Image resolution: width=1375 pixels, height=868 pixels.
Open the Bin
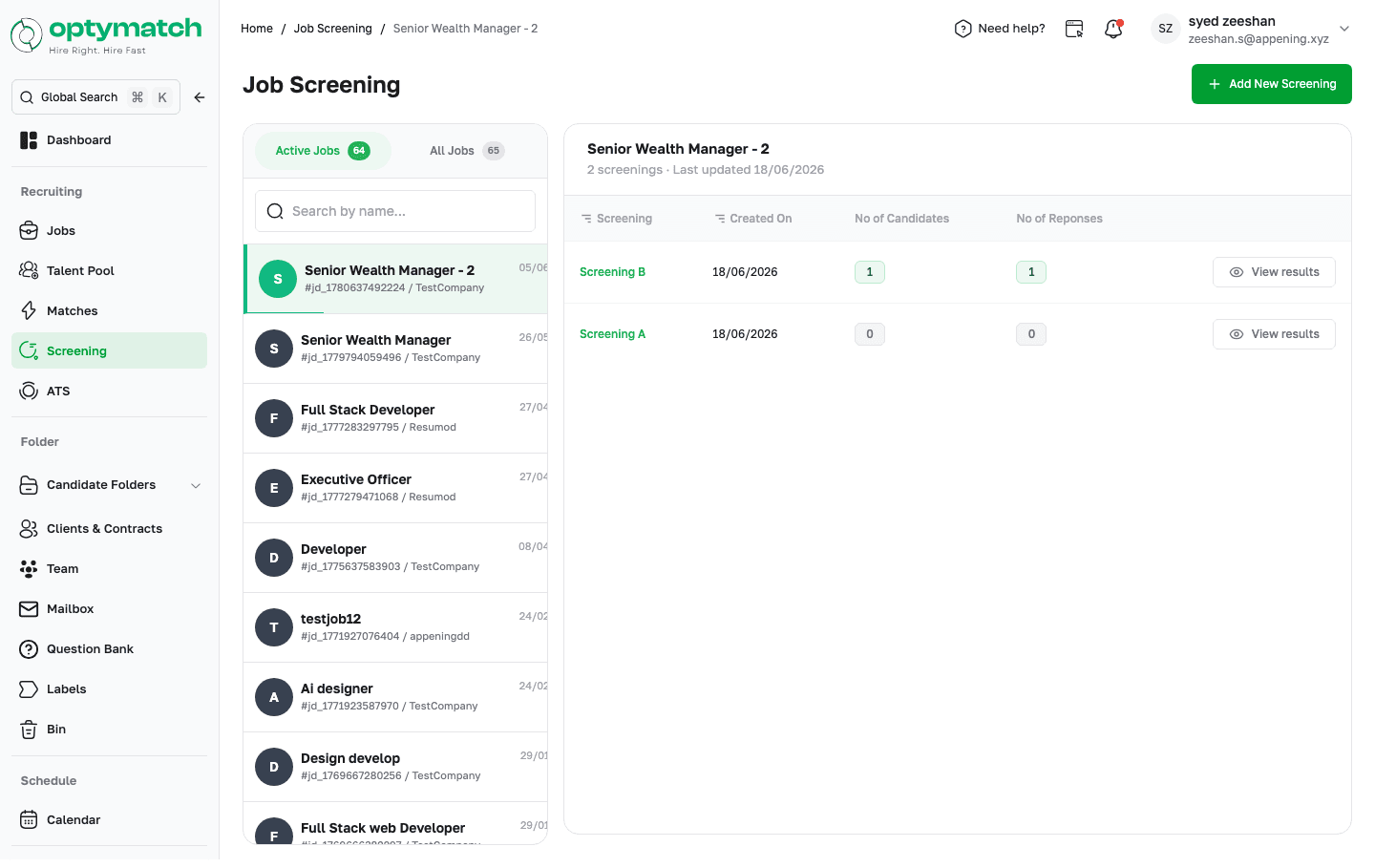pos(109,730)
